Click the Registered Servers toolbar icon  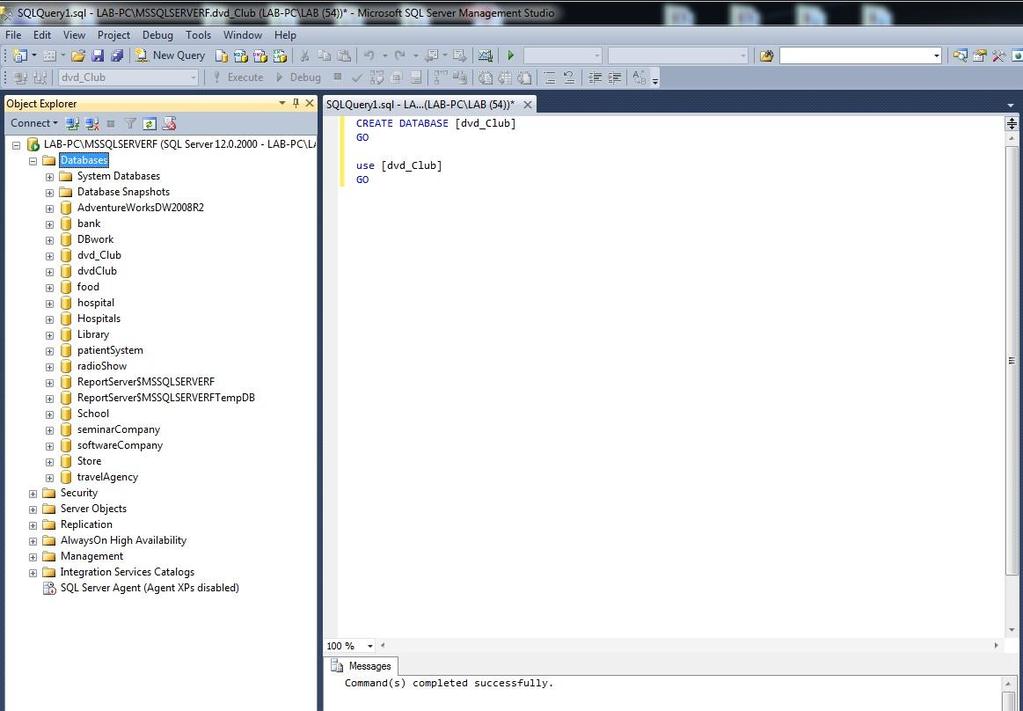click(960, 56)
